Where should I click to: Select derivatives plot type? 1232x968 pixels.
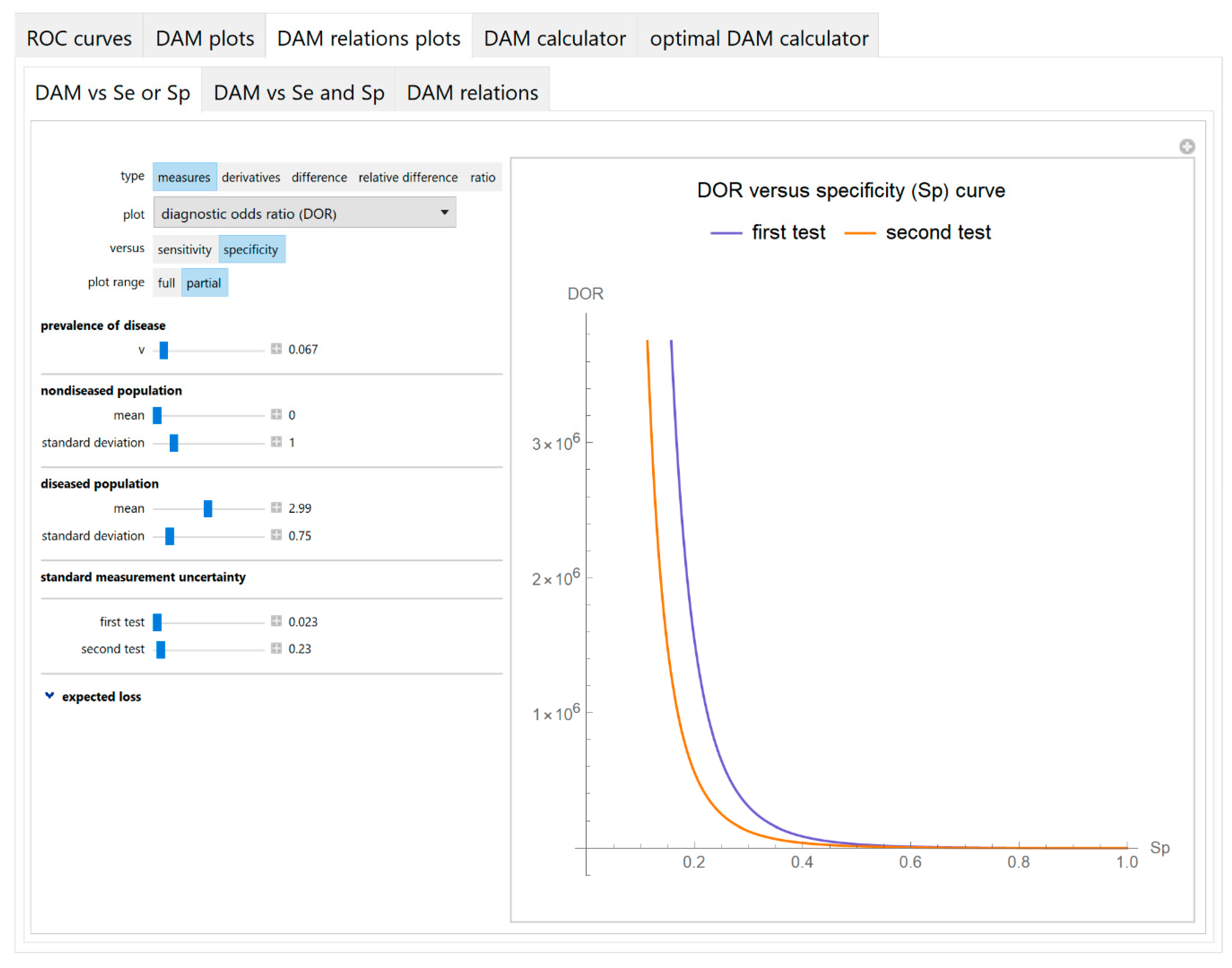click(251, 177)
